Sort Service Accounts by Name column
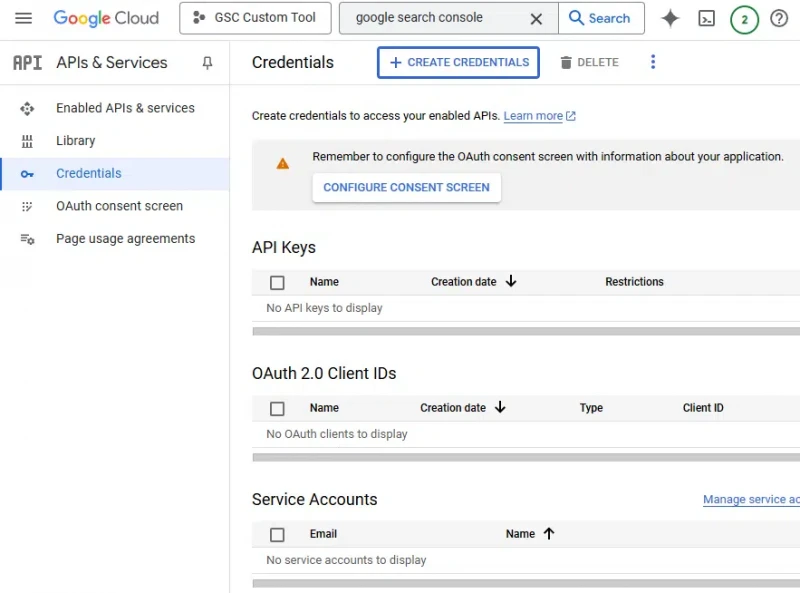 pos(520,534)
